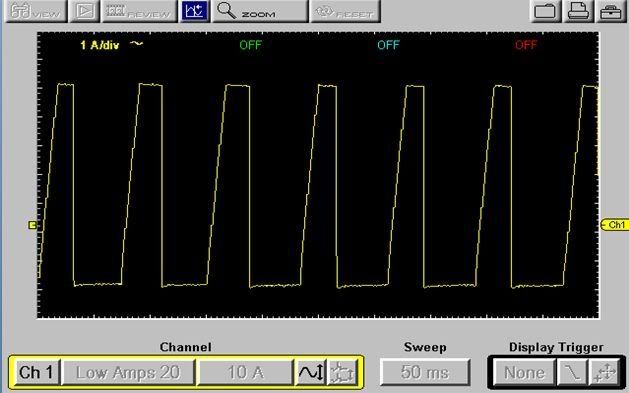Open the Review toolbar button
The image size is (629, 393).
tap(139, 11)
